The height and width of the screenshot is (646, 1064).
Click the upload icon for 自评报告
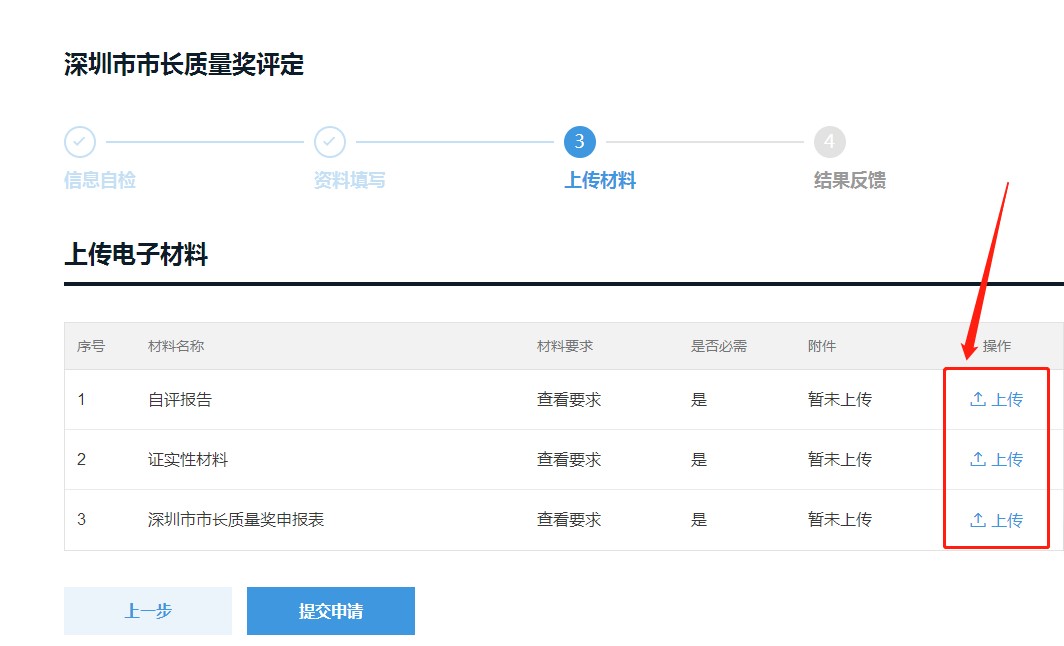pos(977,399)
